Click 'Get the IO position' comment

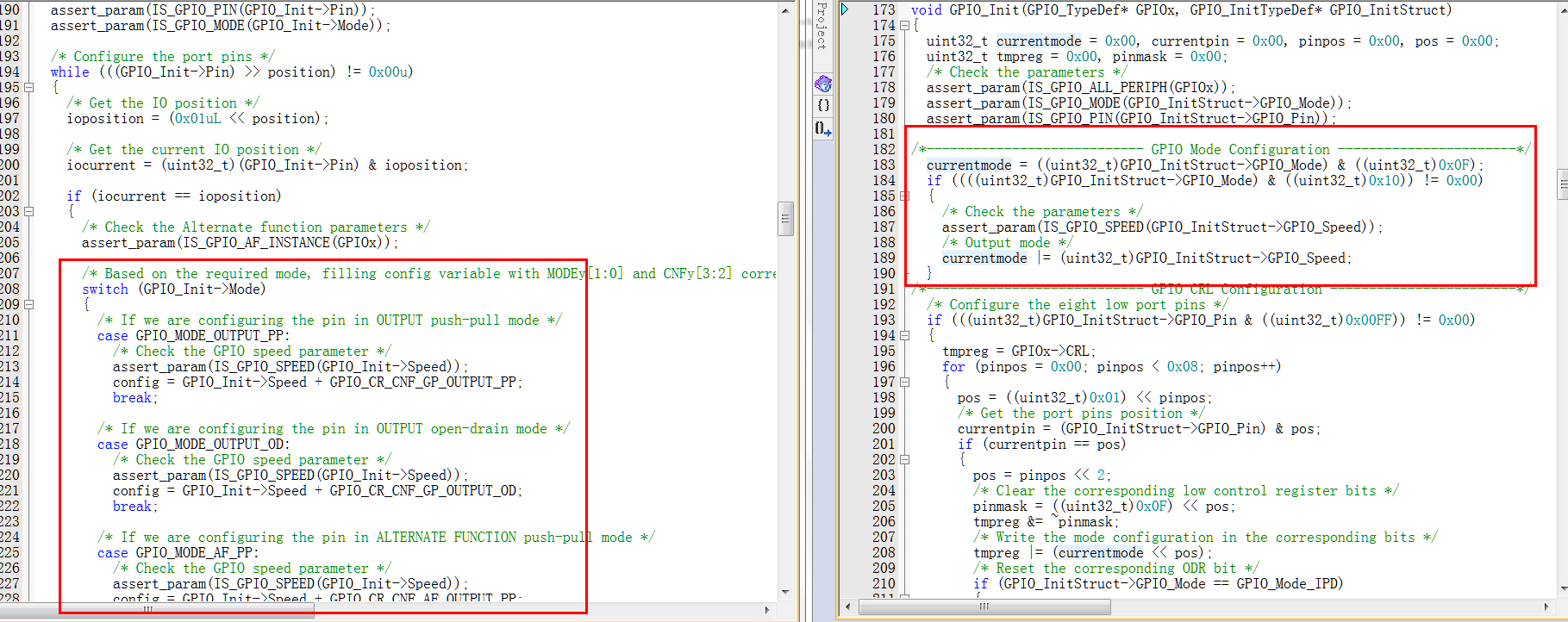click(x=163, y=103)
